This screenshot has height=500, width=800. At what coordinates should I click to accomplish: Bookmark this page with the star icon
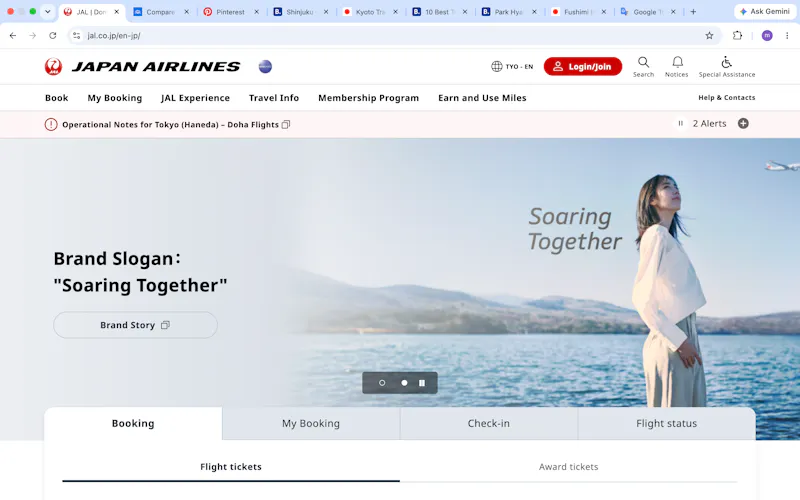click(x=709, y=35)
